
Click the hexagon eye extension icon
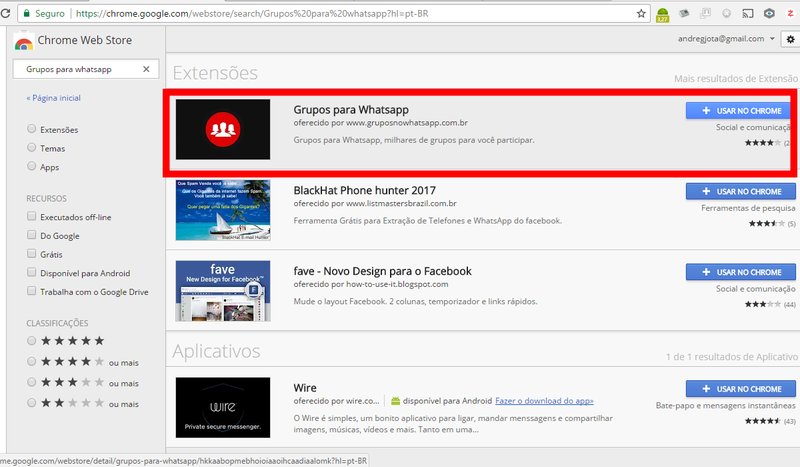[x=769, y=14]
